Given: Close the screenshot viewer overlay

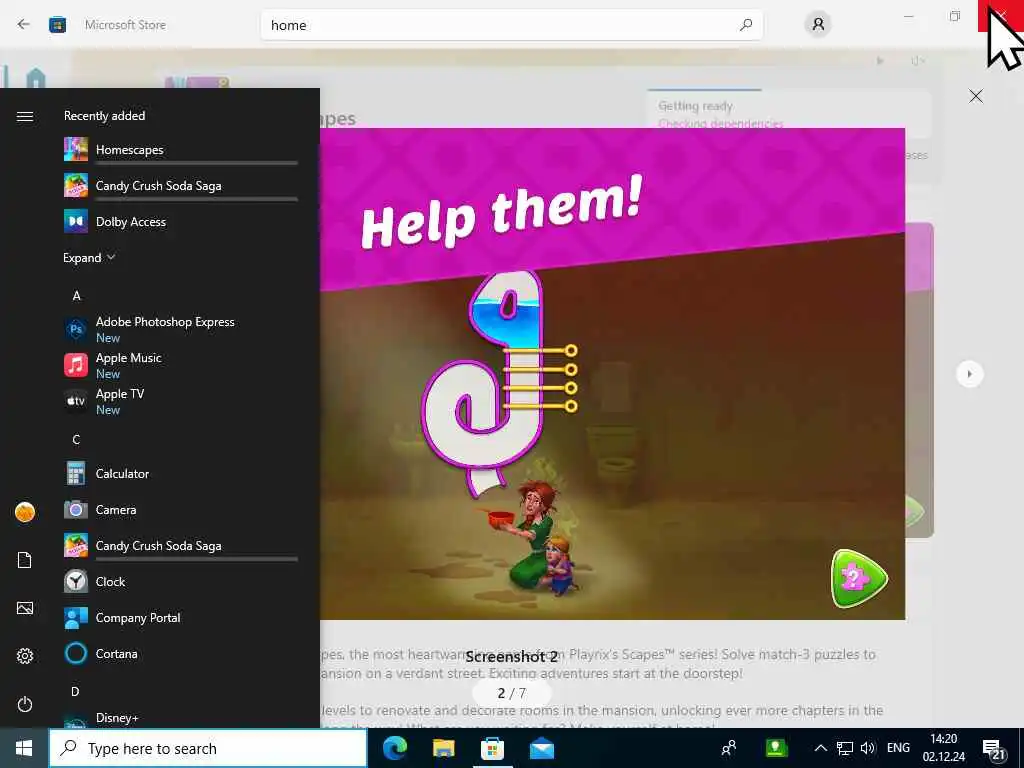Looking at the screenshot, I should [x=976, y=96].
